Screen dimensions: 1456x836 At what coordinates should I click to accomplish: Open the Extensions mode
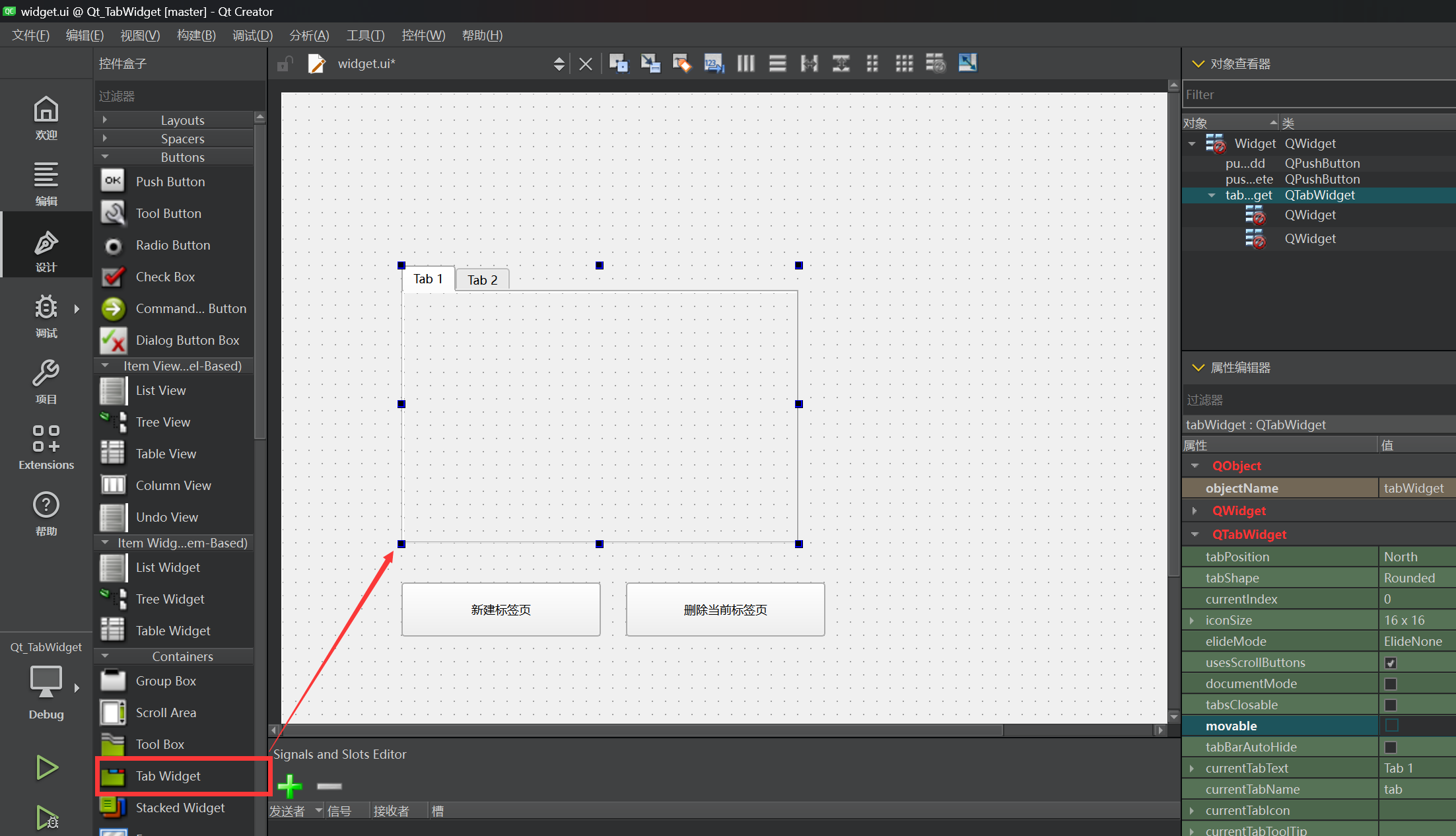pyautogui.click(x=46, y=446)
